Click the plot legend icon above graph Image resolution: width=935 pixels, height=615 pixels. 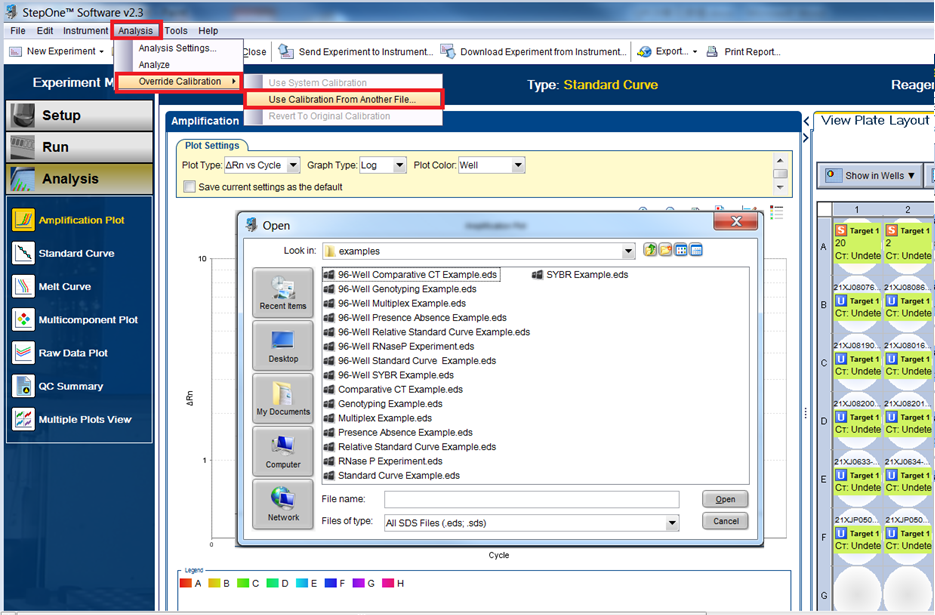[x=776, y=212]
